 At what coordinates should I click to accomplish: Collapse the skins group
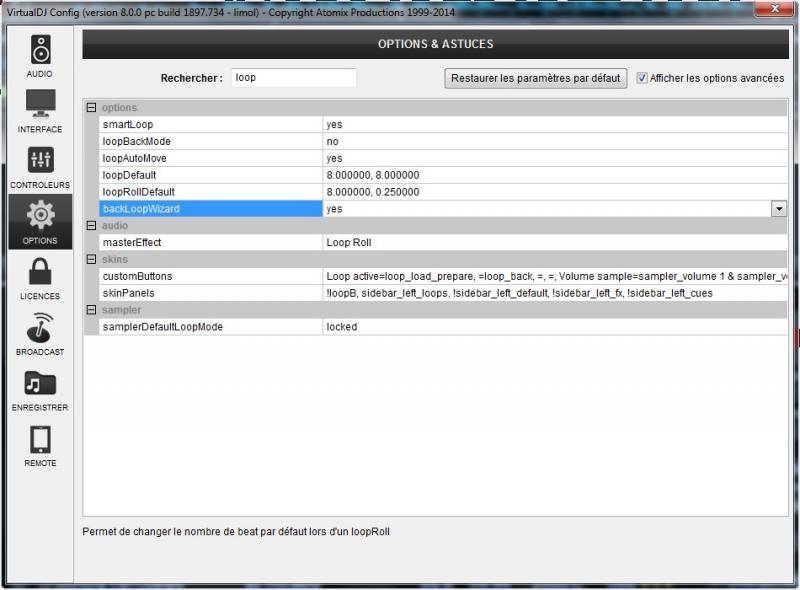(91, 259)
